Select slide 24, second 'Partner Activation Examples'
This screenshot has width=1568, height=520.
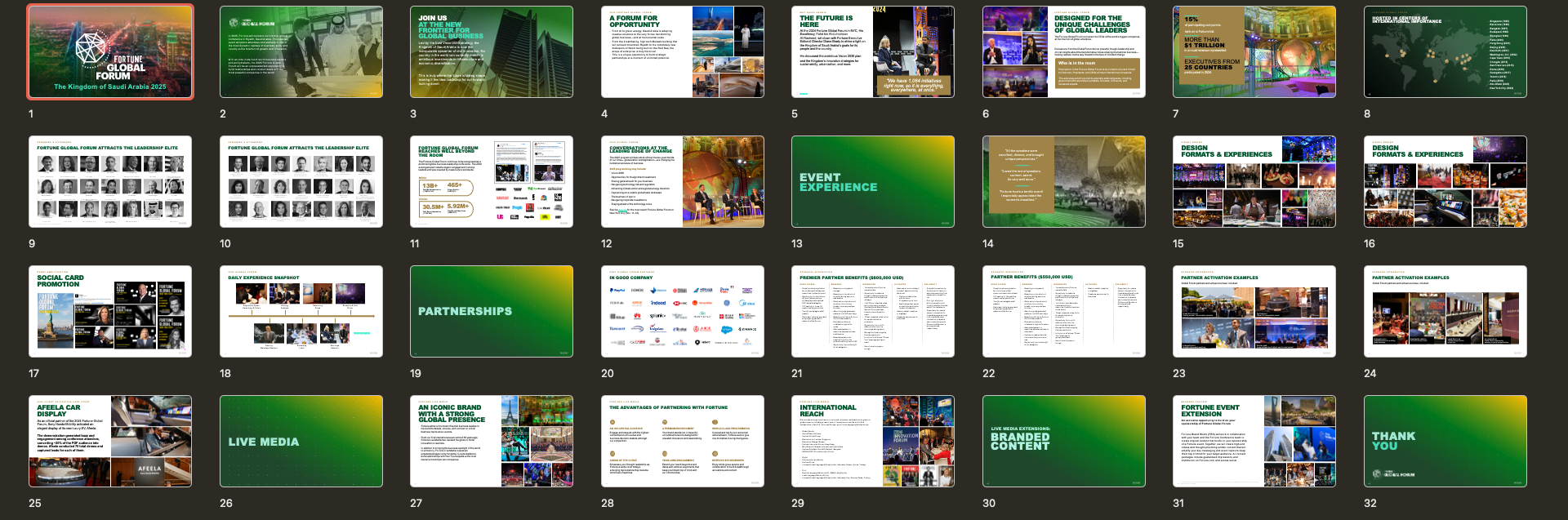point(1445,312)
